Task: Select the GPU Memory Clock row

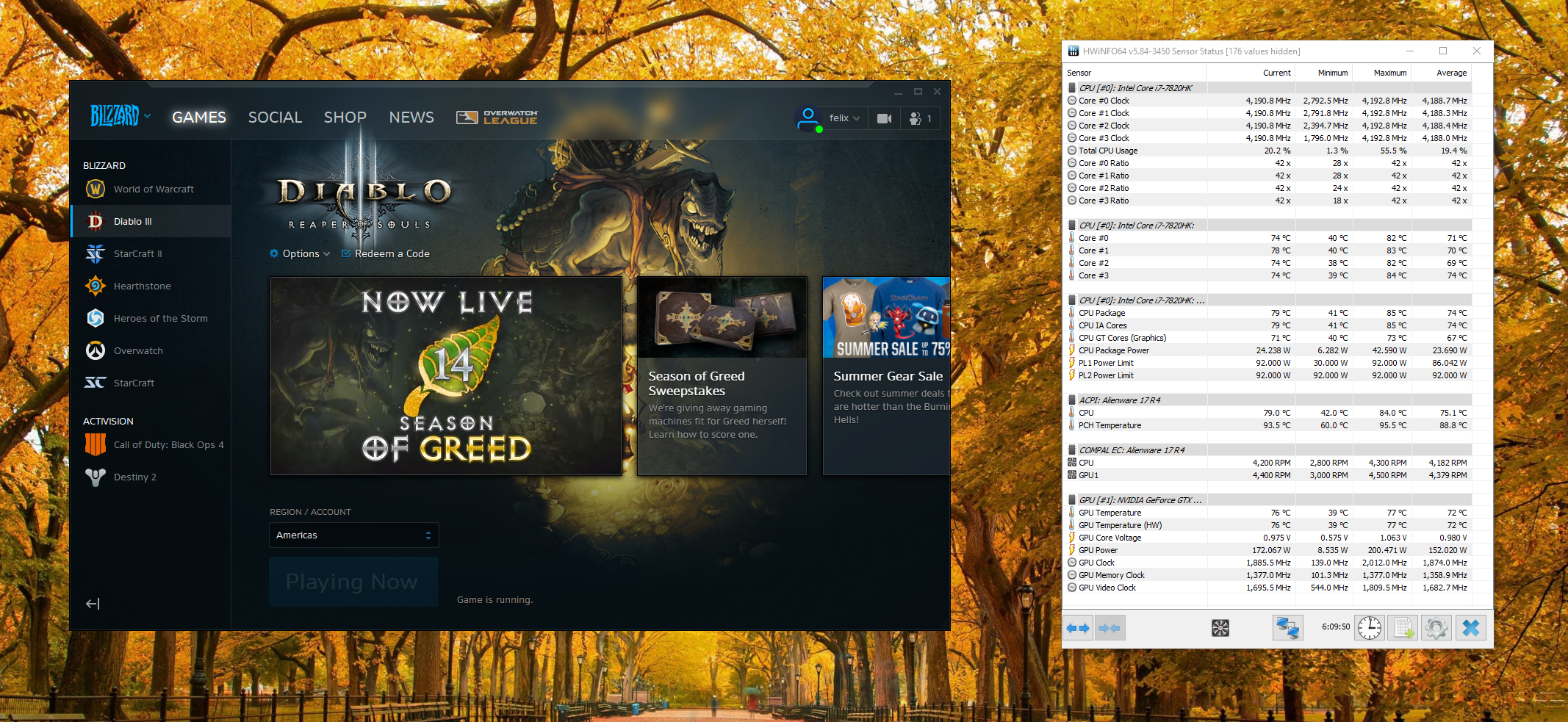Action: pos(1267,575)
